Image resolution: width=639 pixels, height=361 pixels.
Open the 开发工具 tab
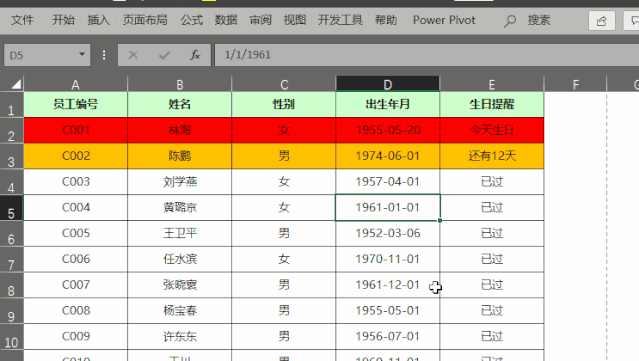340,20
